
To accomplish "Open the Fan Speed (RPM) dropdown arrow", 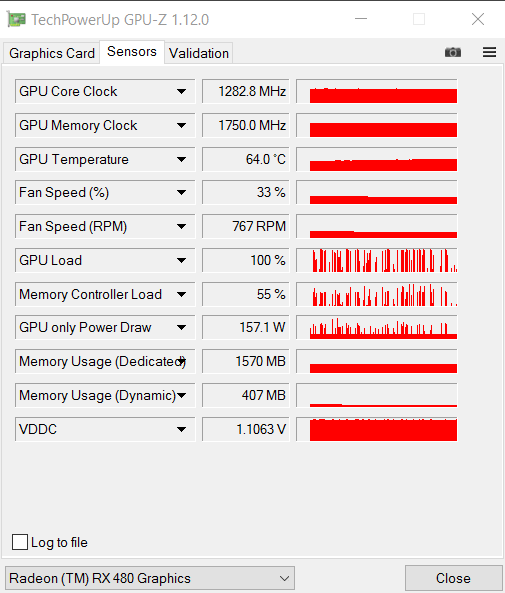I will pyautogui.click(x=182, y=227).
